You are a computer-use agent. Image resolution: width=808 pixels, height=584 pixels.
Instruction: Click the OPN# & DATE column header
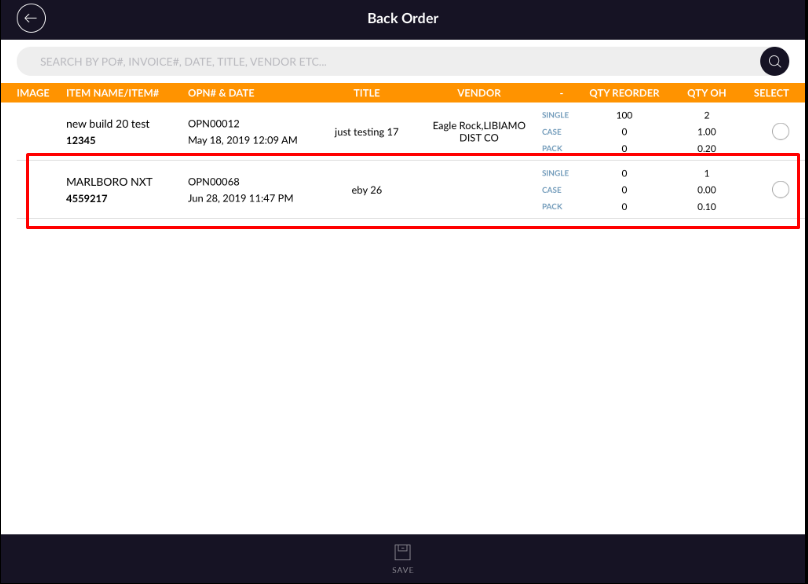point(221,93)
